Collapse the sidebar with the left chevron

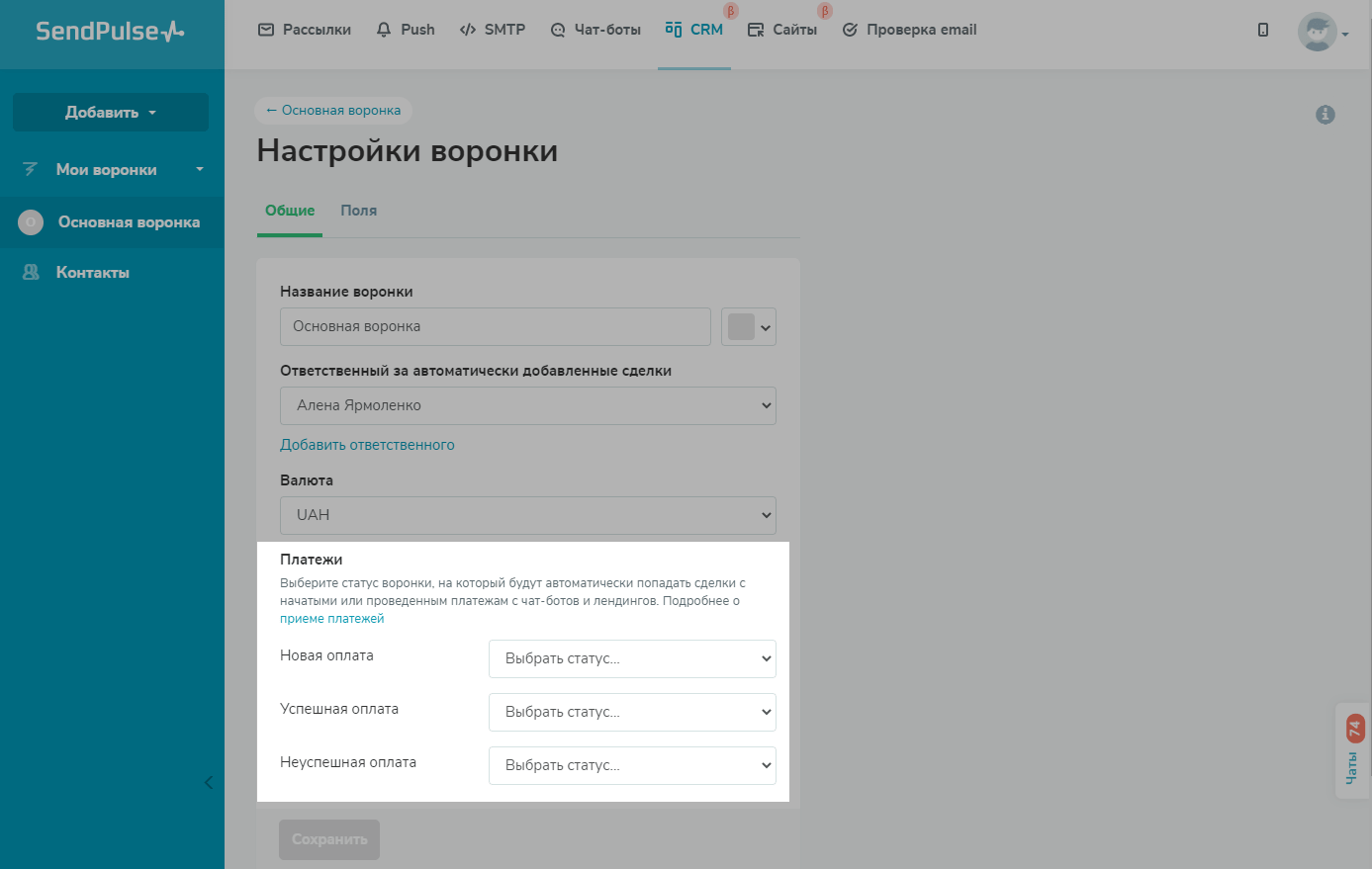pyautogui.click(x=208, y=783)
